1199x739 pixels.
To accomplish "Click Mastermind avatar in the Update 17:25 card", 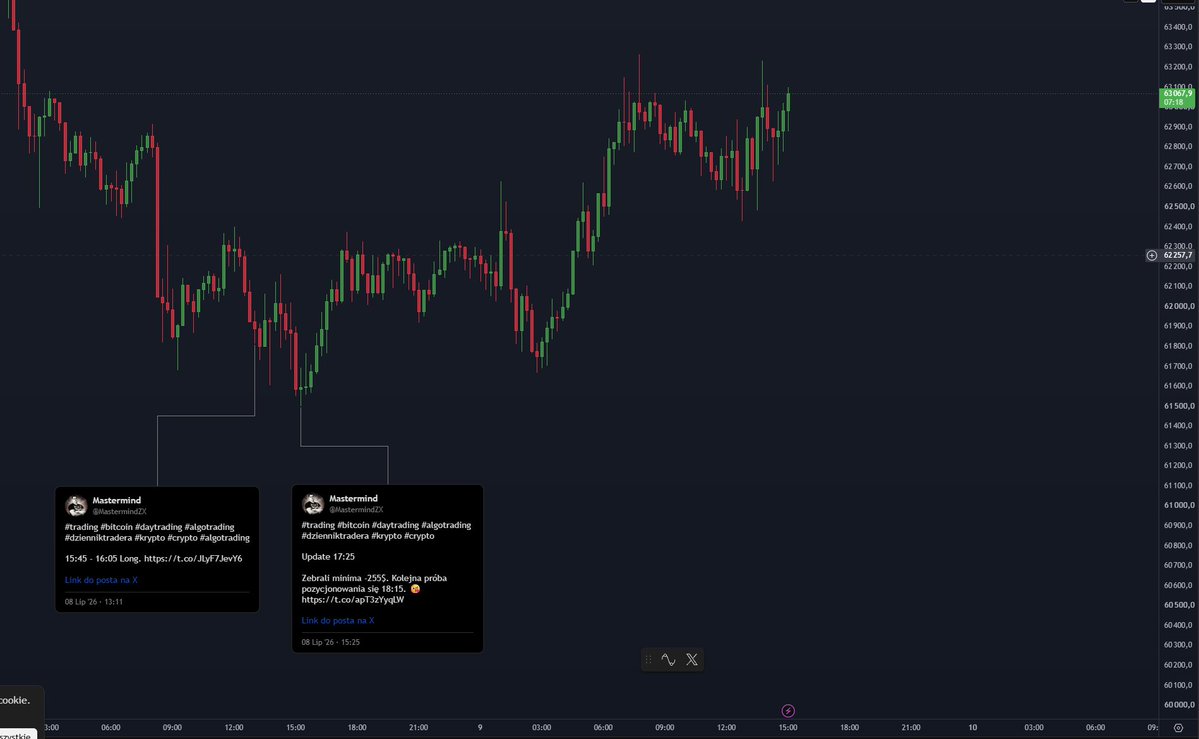I will 313,503.
